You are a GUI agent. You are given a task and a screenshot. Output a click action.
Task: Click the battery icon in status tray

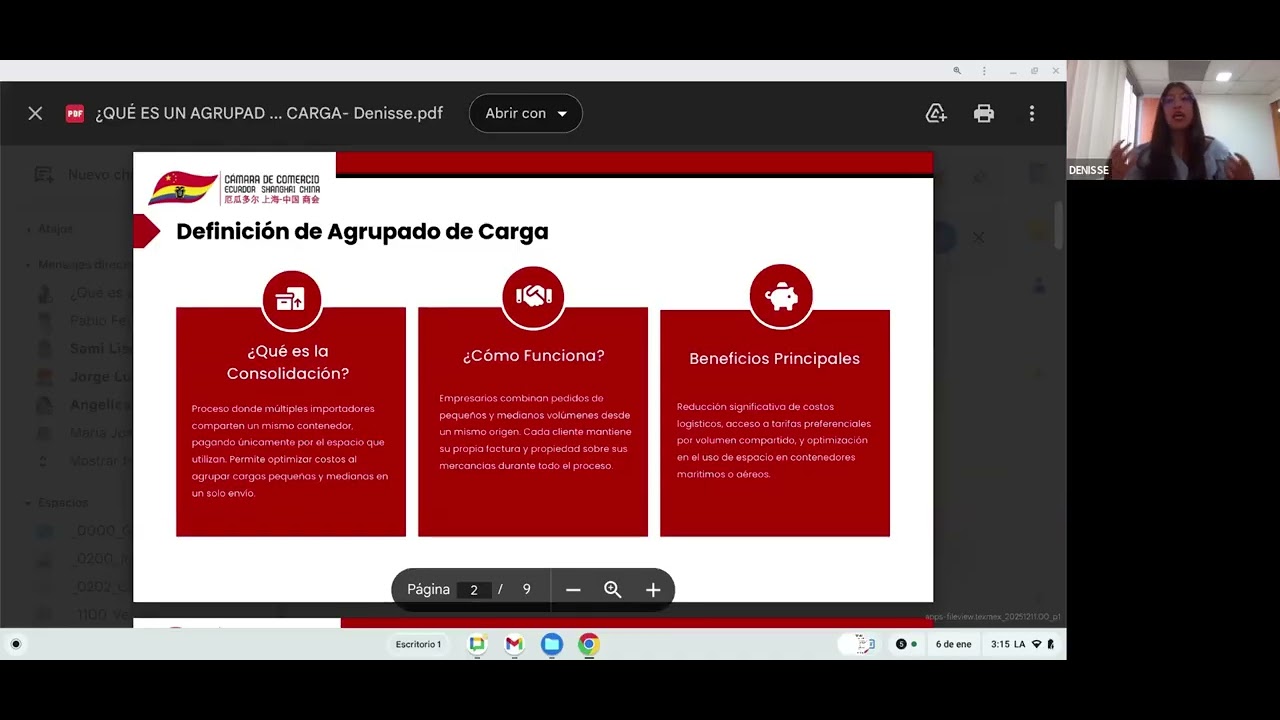coord(1051,644)
